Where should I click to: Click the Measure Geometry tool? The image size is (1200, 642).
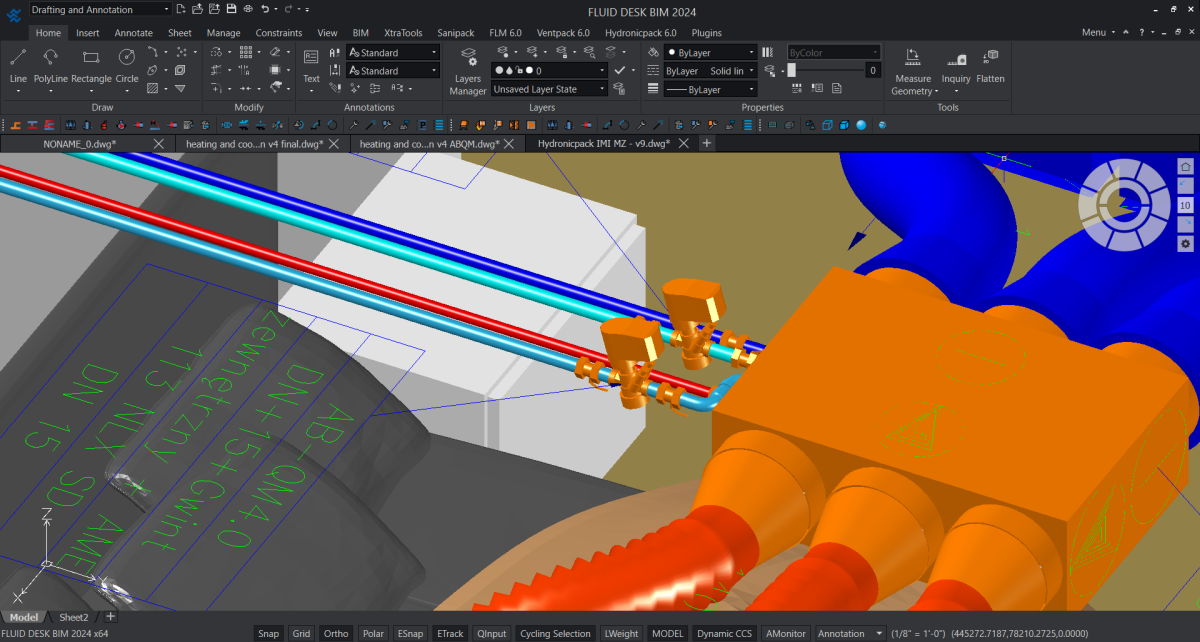[x=913, y=71]
